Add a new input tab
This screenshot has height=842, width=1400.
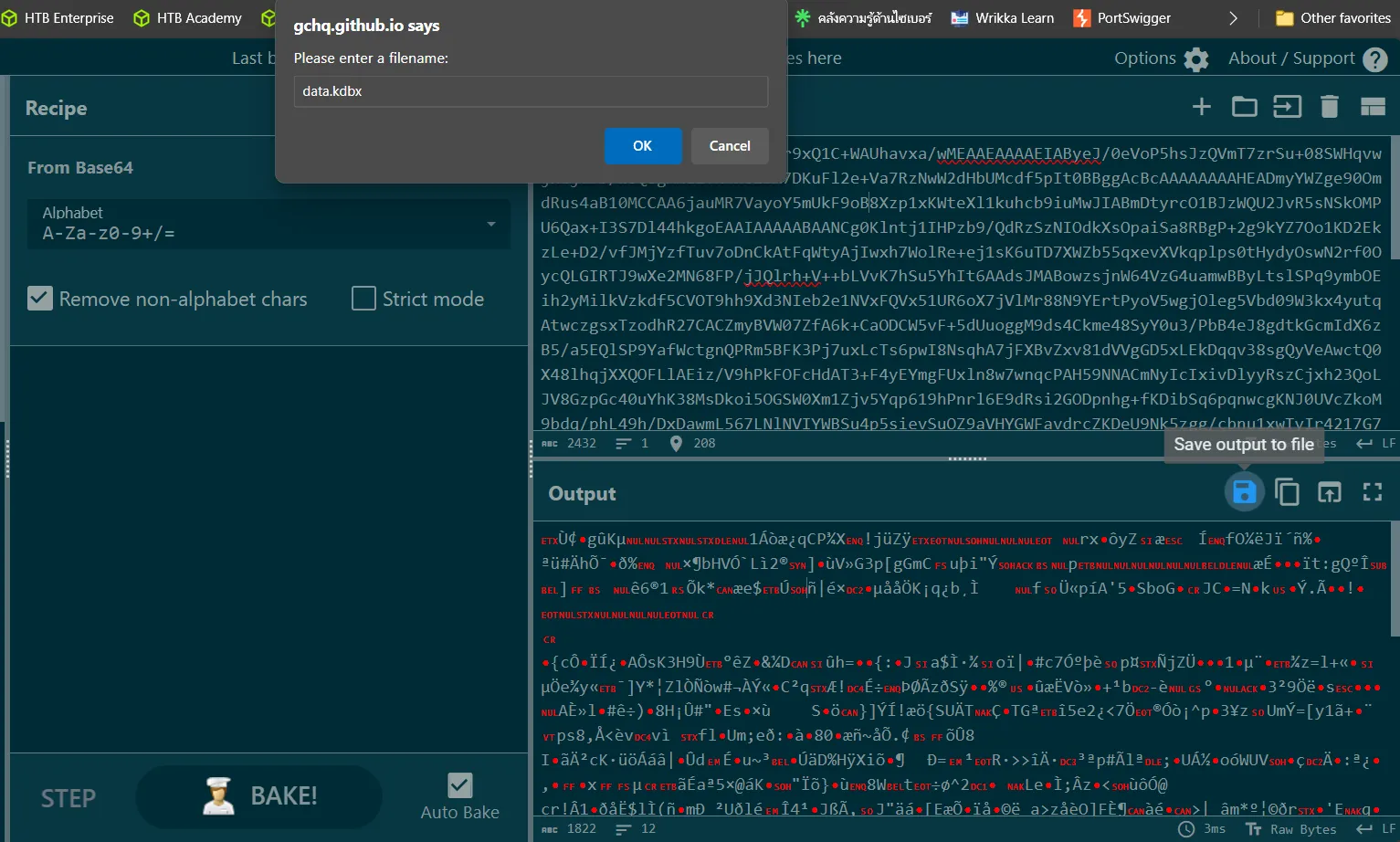[1202, 107]
